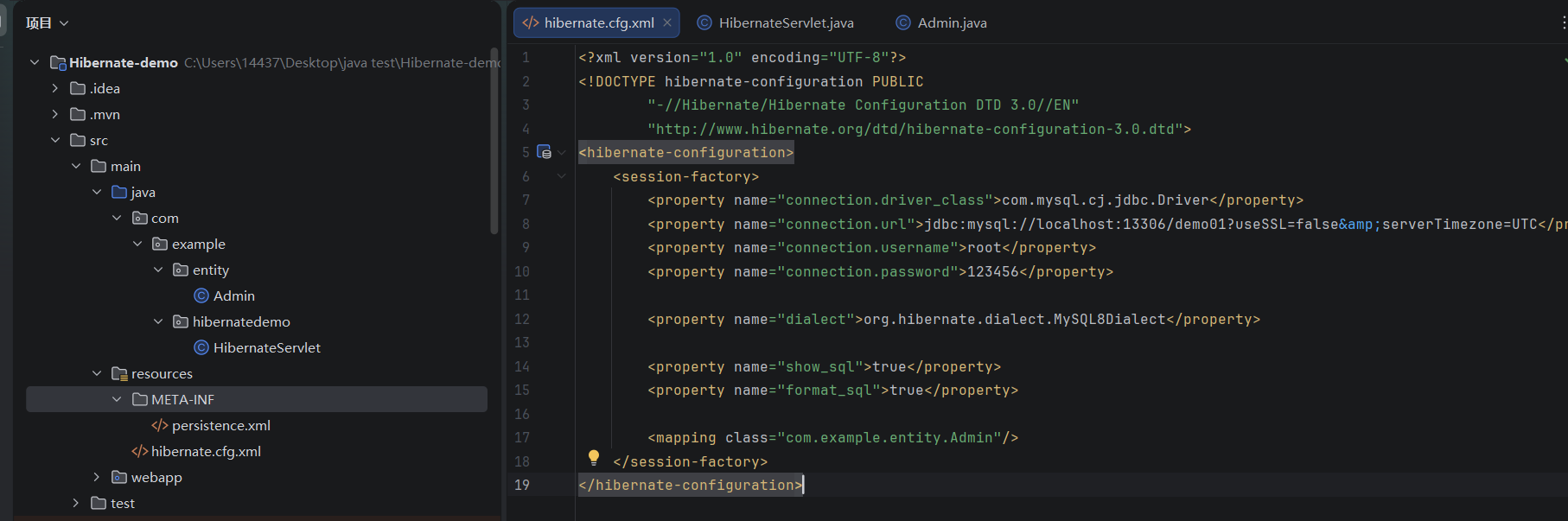Collapse the Hibernate-demo project root

pyautogui.click(x=35, y=62)
